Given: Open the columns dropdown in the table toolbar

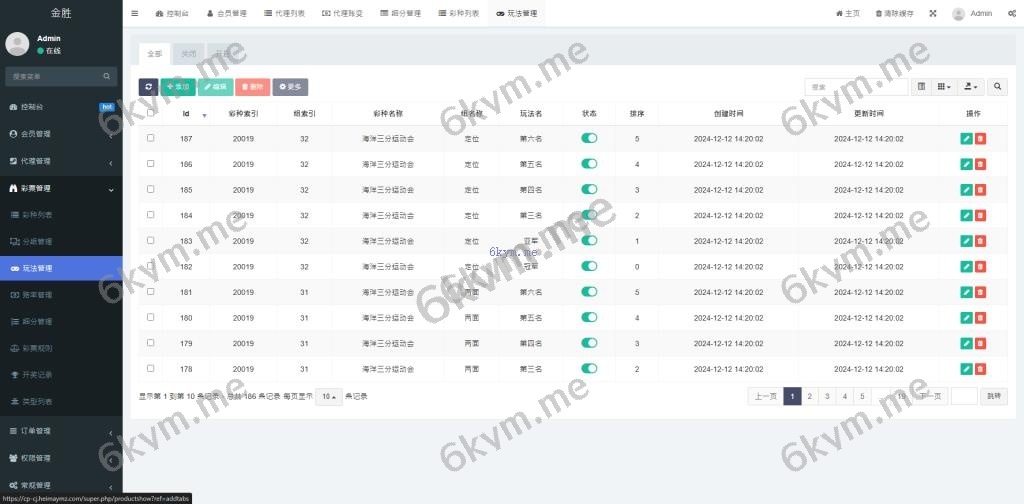Looking at the screenshot, I should point(944,87).
